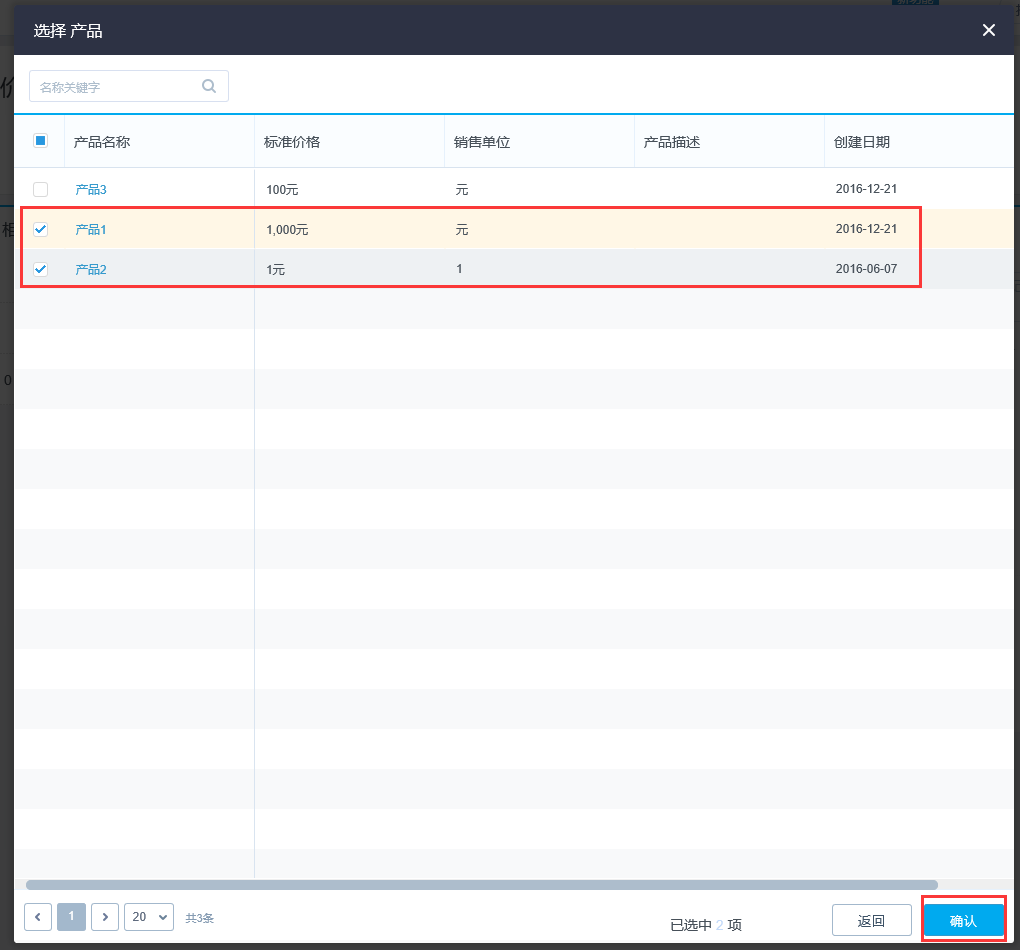Confirm selection with 确认 button
This screenshot has width=1020, height=950.
(964, 920)
